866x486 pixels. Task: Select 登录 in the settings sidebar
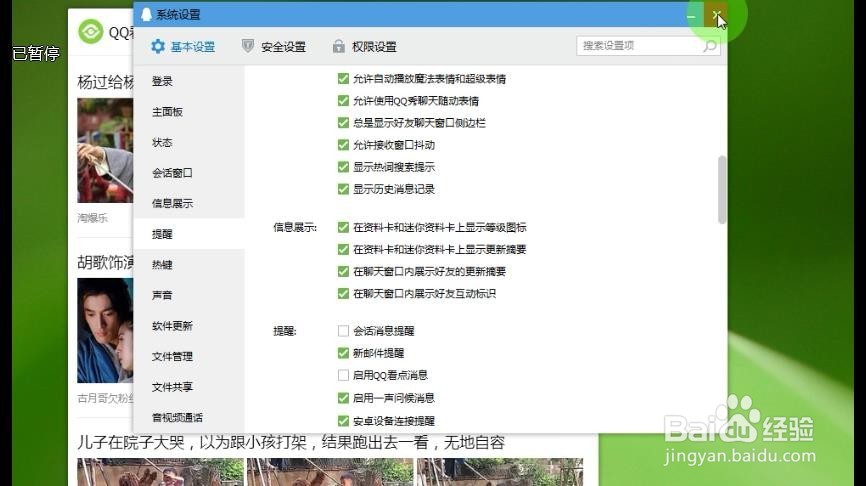(x=189, y=81)
